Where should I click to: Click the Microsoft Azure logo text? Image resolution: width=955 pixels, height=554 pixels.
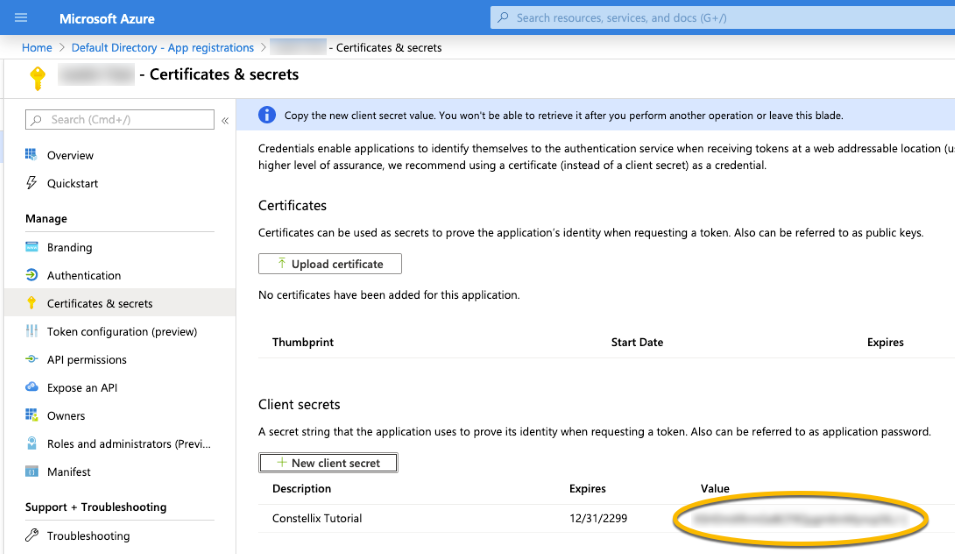pos(107,19)
